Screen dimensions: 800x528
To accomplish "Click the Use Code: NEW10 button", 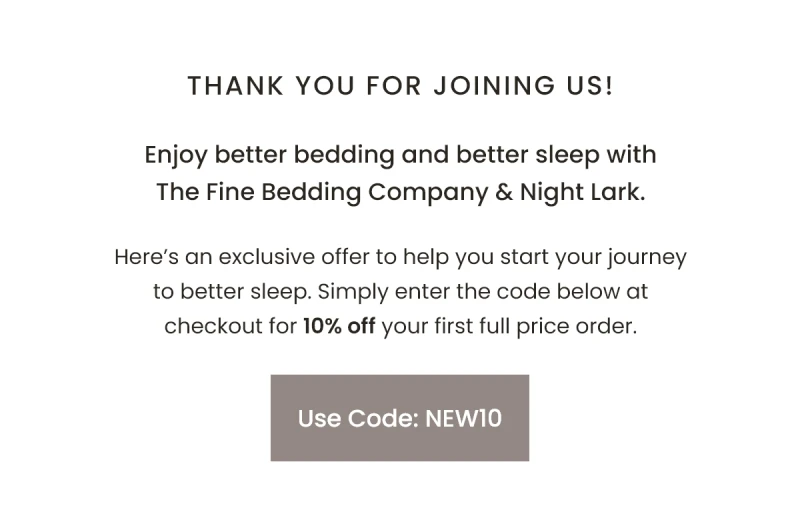I will pos(399,418).
